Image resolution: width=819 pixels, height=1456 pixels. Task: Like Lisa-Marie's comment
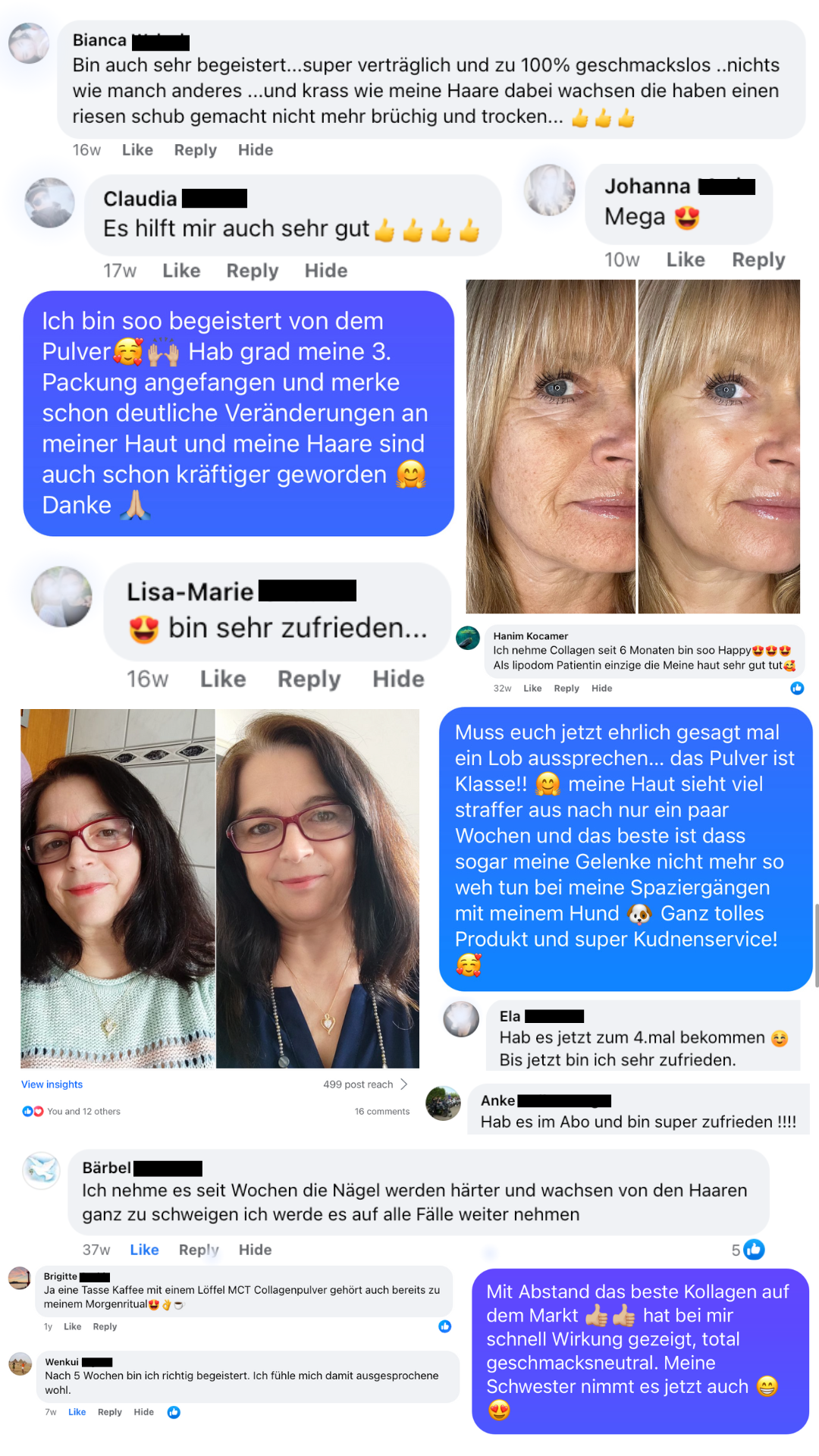point(223,679)
